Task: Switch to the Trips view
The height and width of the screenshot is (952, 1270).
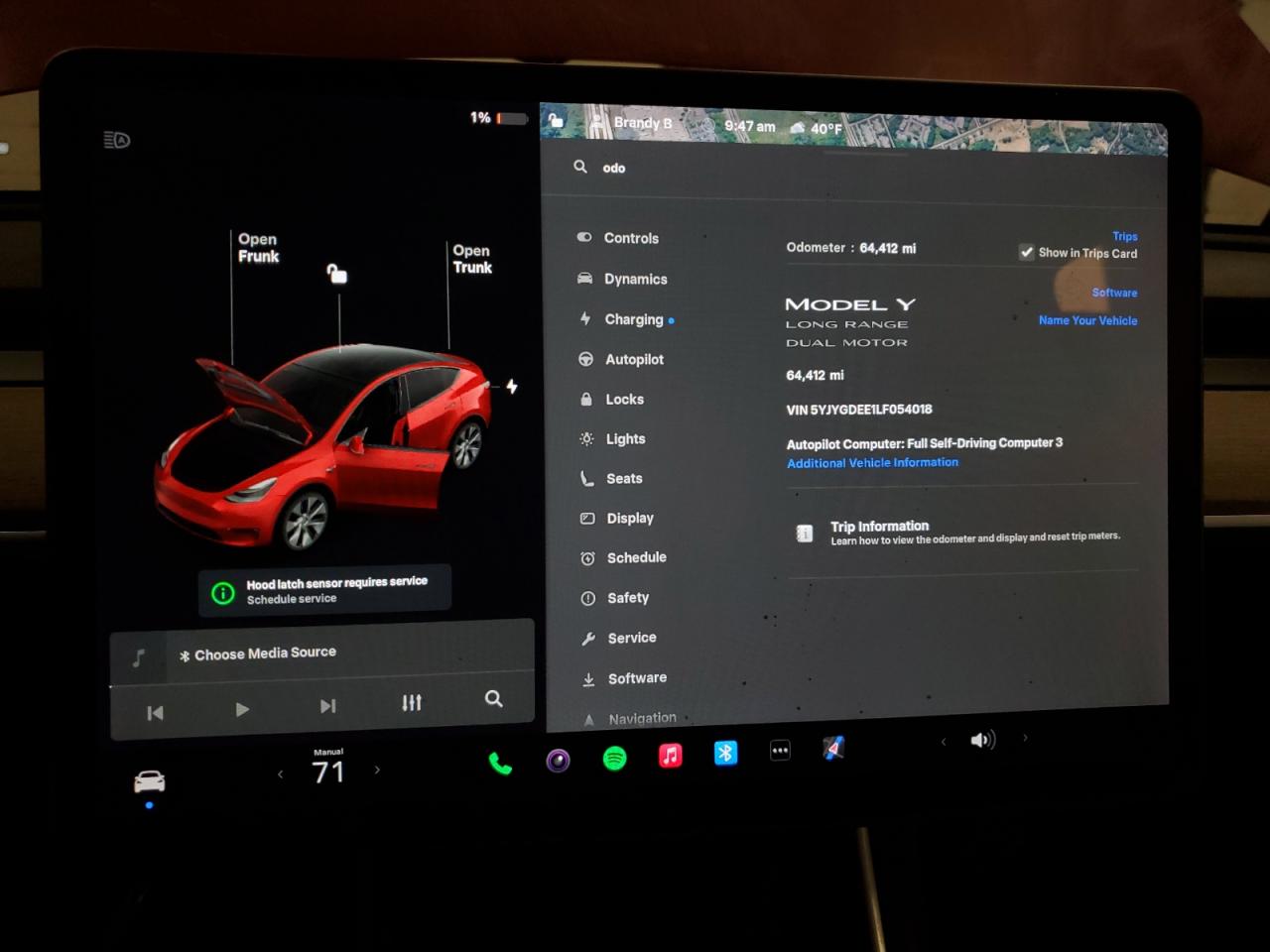Action: [1124, 236]
